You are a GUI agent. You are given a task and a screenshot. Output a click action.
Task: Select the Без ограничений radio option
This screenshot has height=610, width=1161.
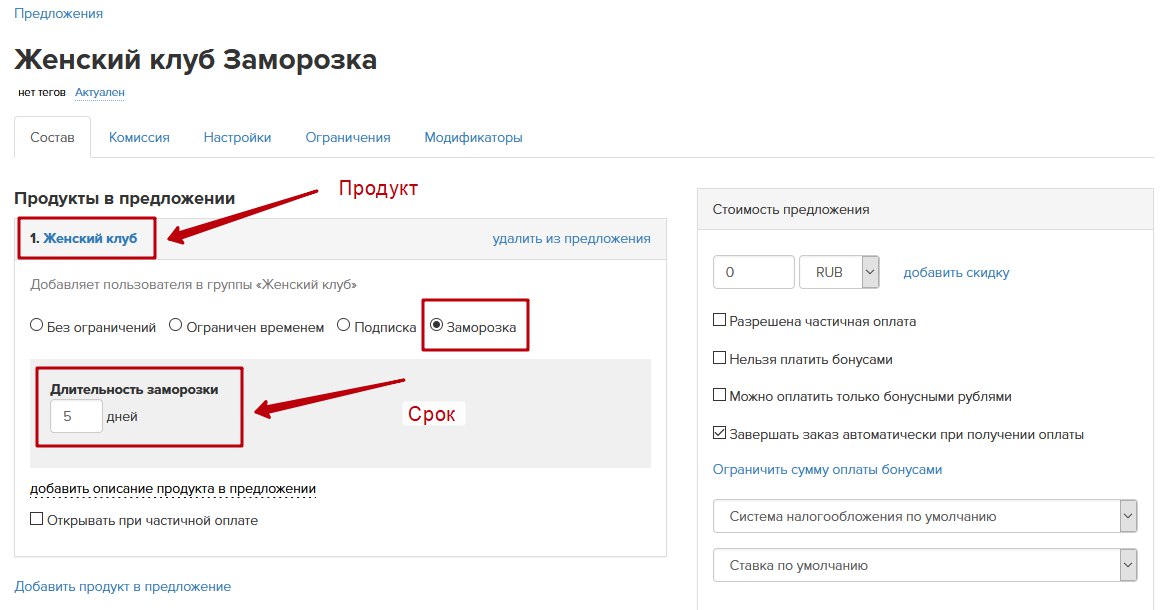click(x=36, y=325)
